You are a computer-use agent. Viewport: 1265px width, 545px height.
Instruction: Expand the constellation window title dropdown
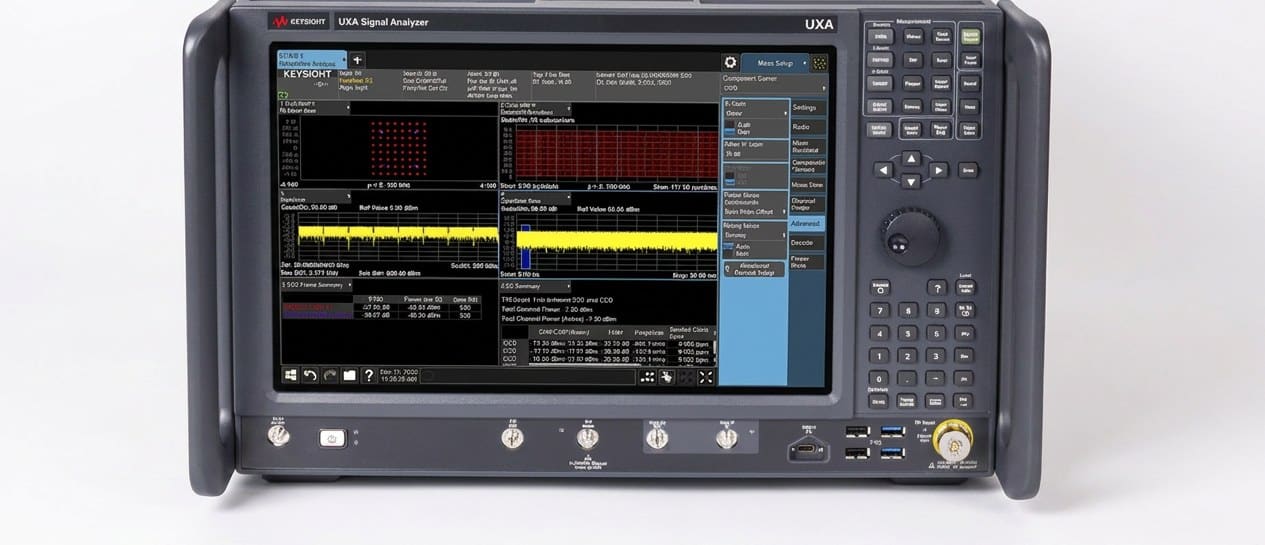pos(315,106)
